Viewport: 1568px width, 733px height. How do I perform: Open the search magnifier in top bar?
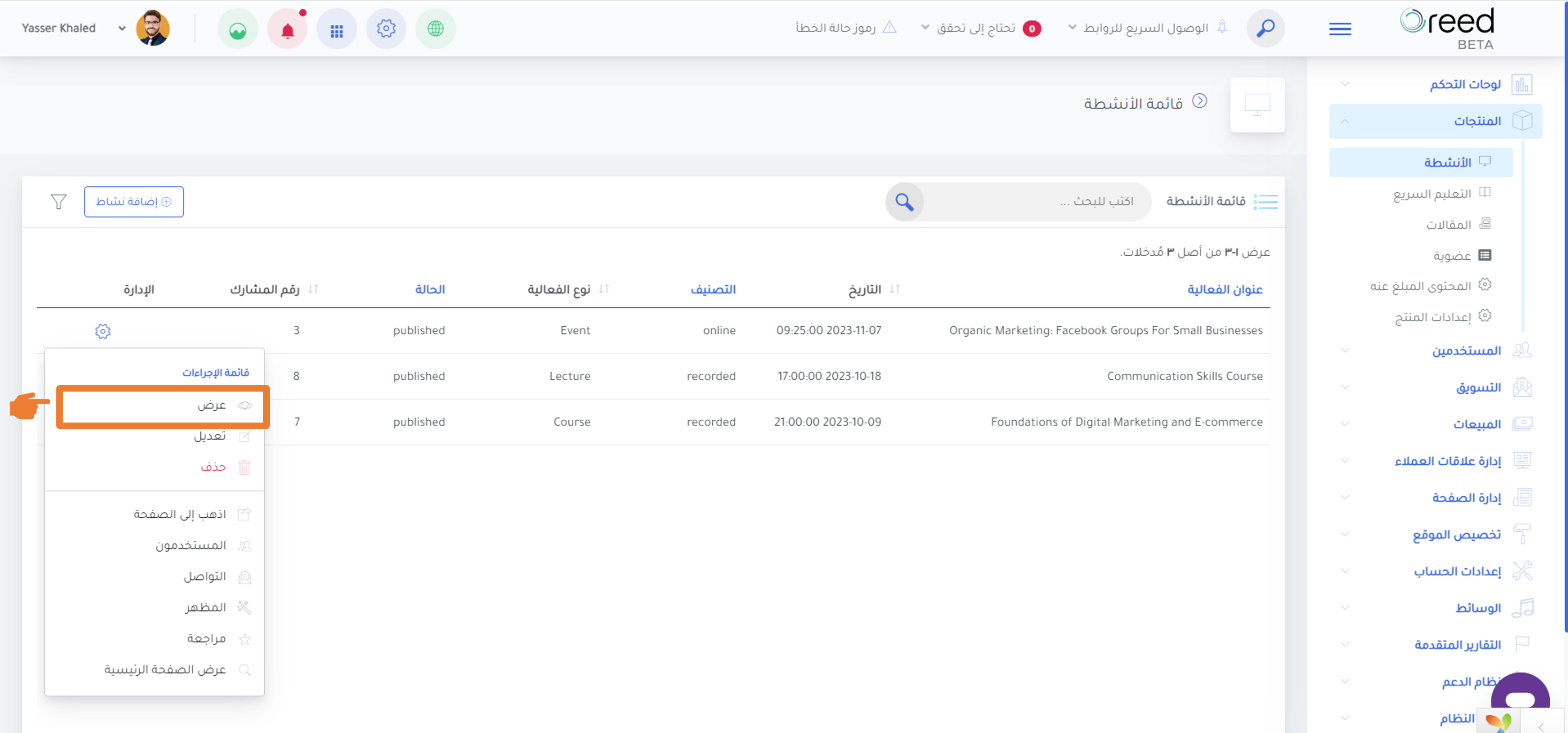[1265, 28]
